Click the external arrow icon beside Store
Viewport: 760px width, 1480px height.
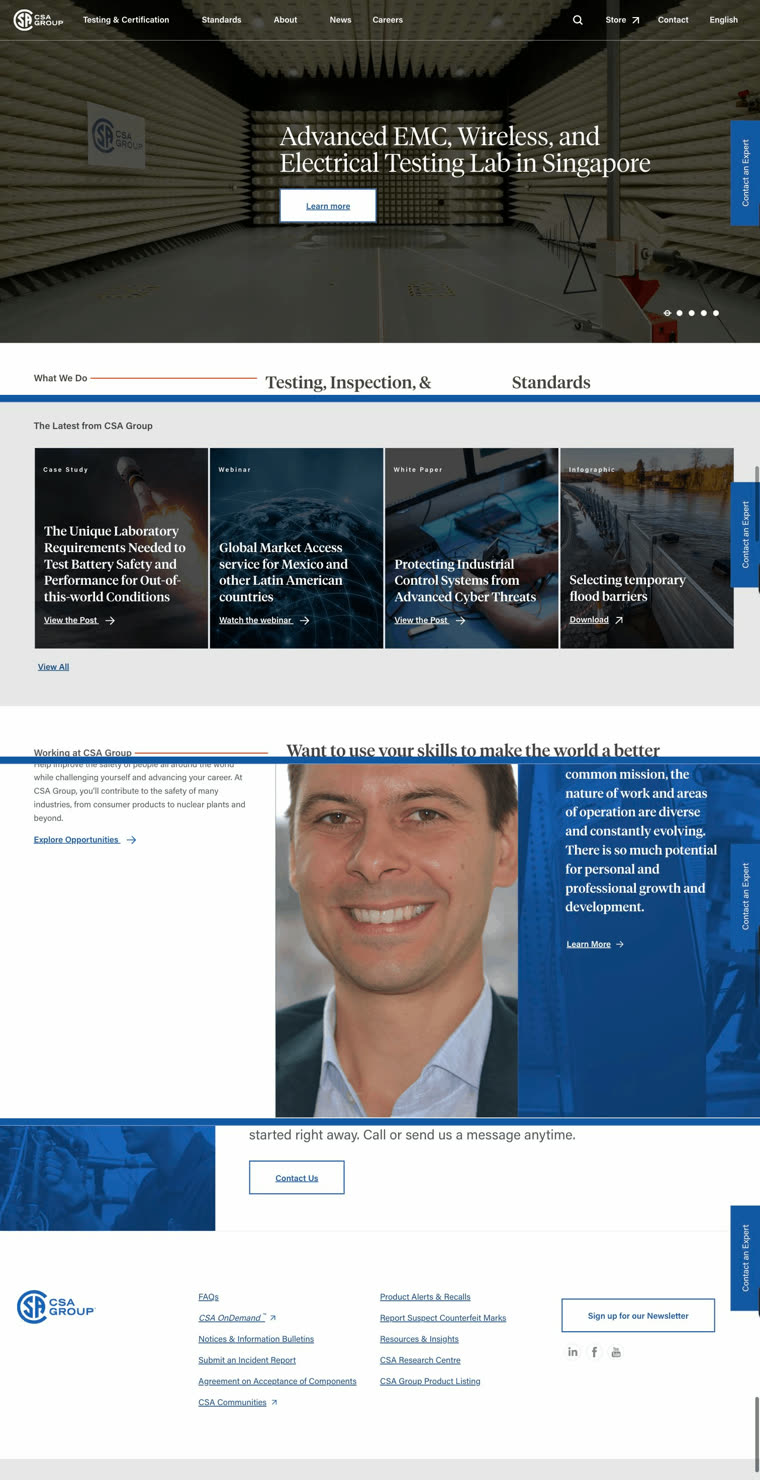point(635,20)
